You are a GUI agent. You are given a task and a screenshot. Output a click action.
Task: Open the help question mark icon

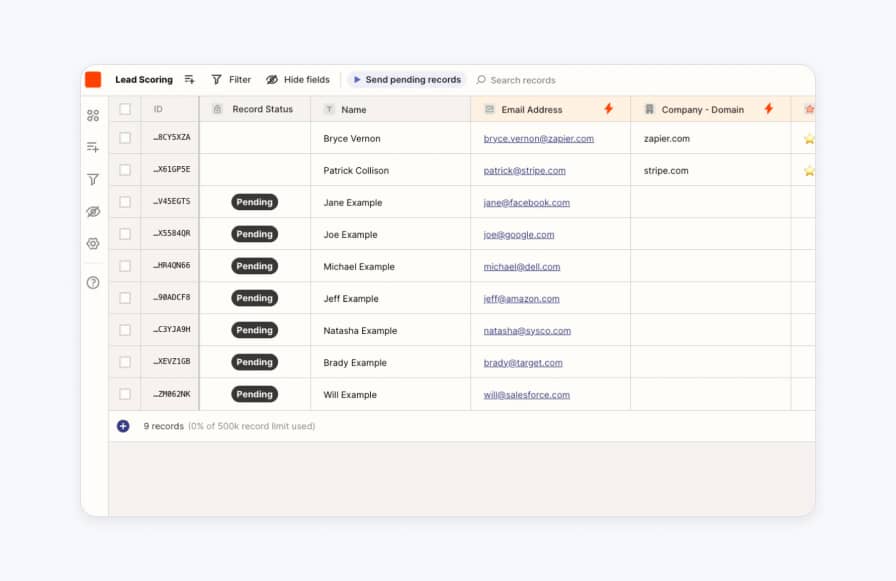93,283
